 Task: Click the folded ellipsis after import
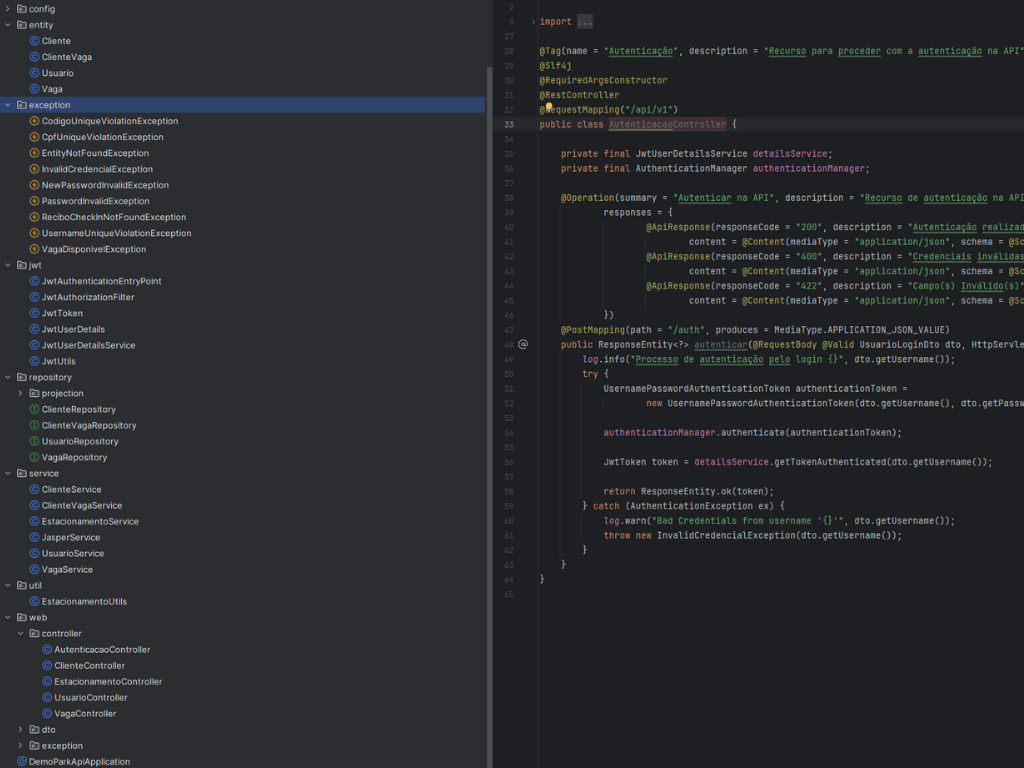[584, 22]
